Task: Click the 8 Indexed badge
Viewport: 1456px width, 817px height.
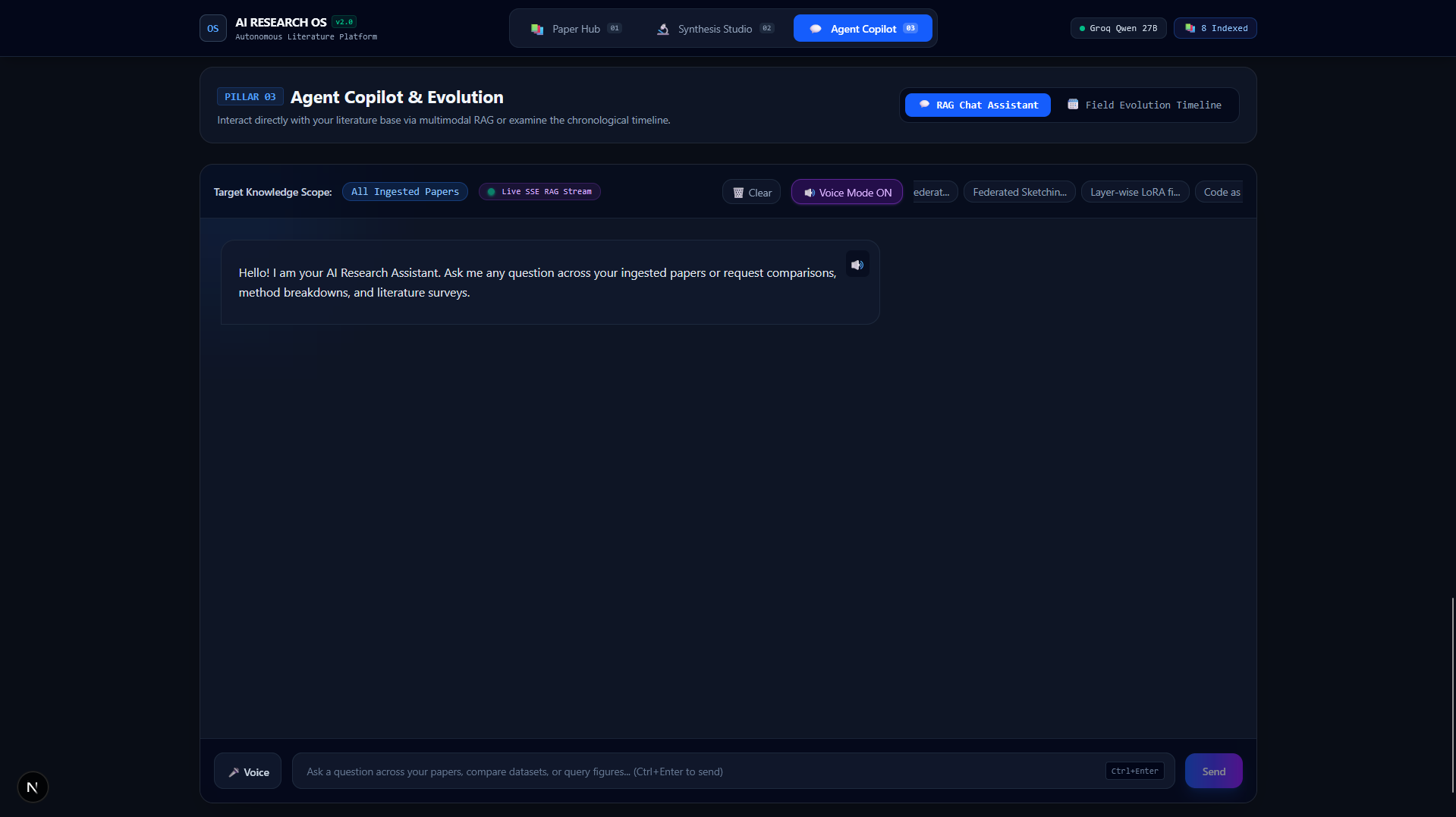Action: [x=1215, y=28]
